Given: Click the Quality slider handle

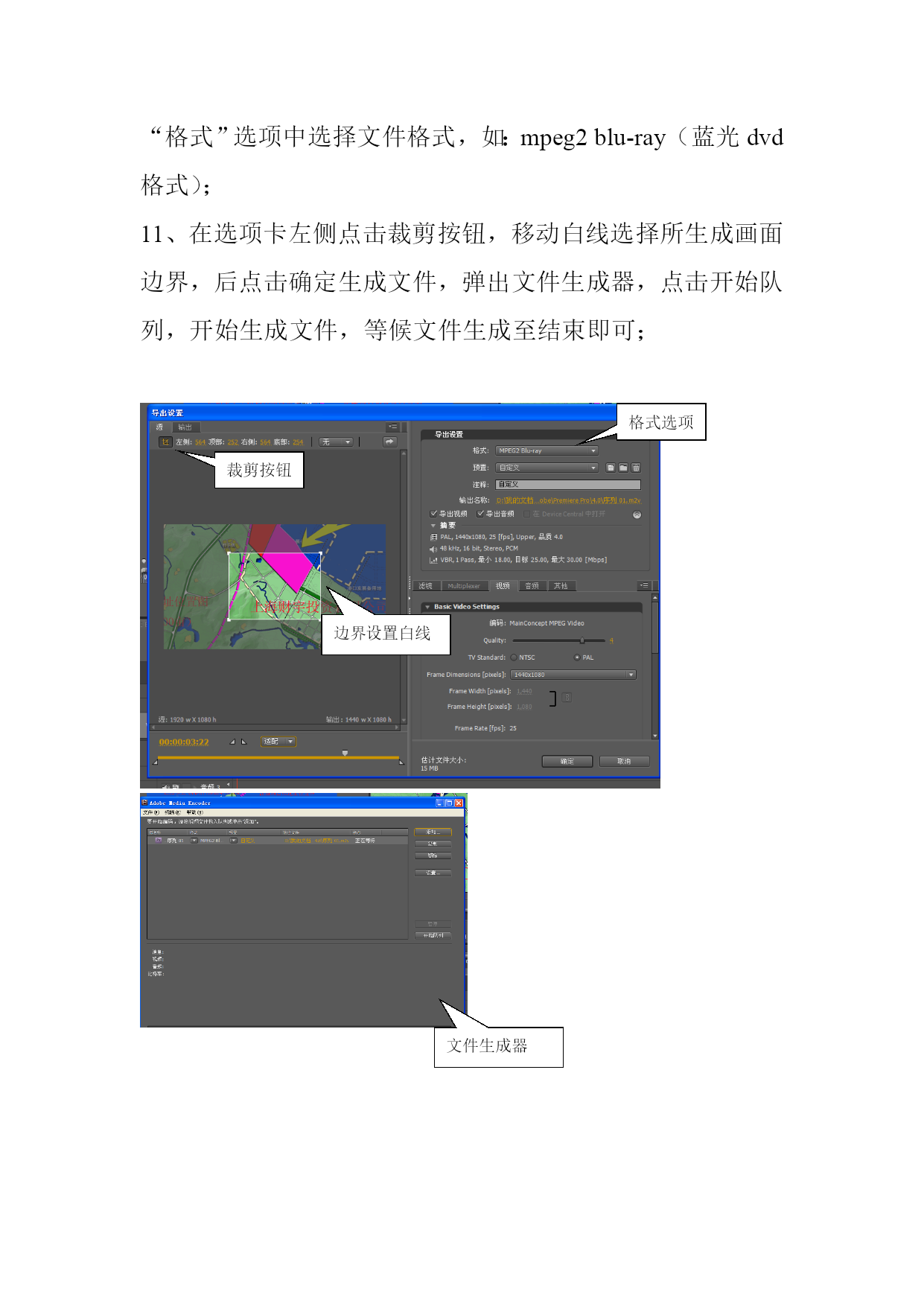Looking at the screenshot, I should pos(582,640).
